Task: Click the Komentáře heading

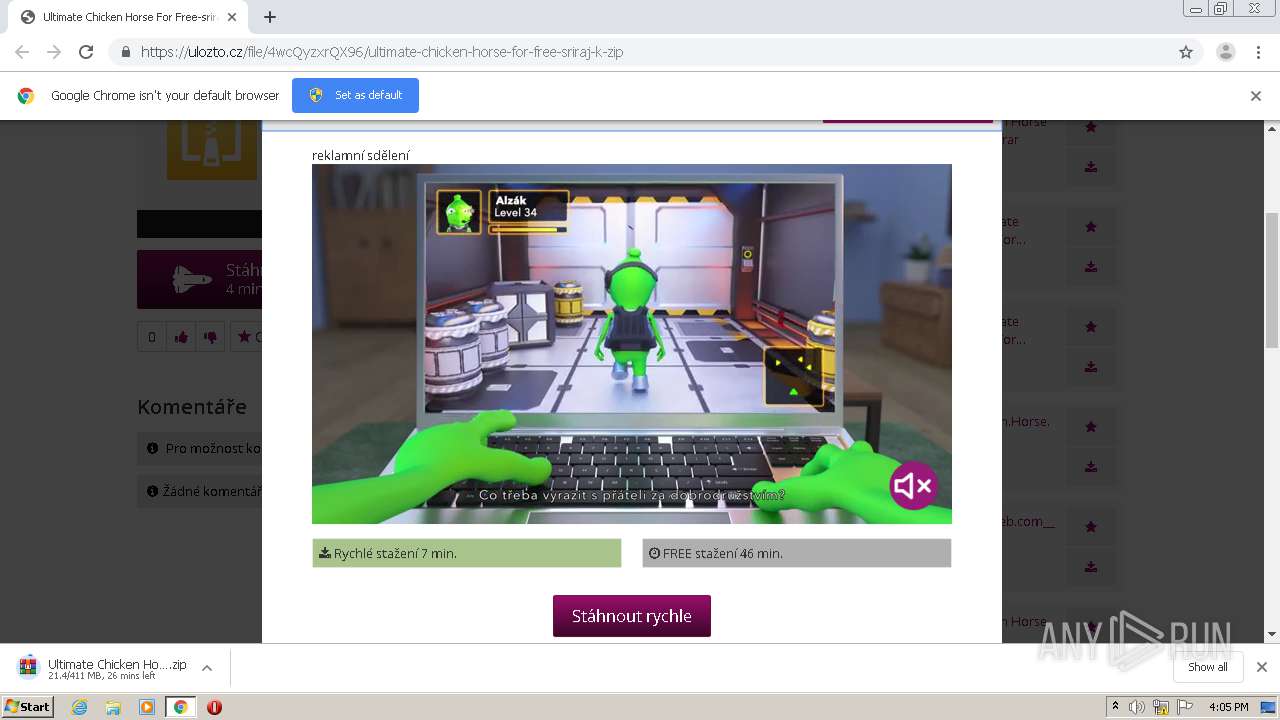Action: coord(192,407)
